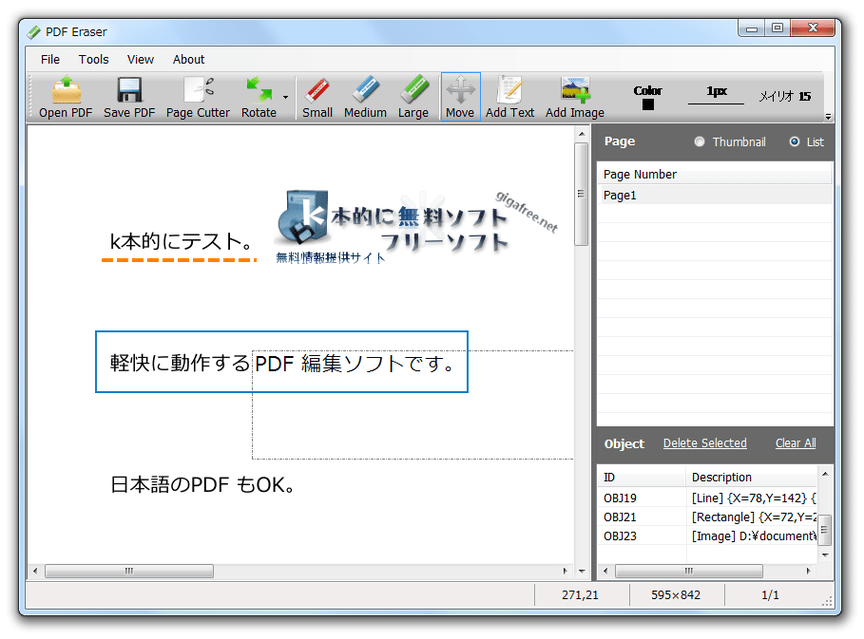
Task: Click the document scroll left arrow
Action: (x=35, y=571)
